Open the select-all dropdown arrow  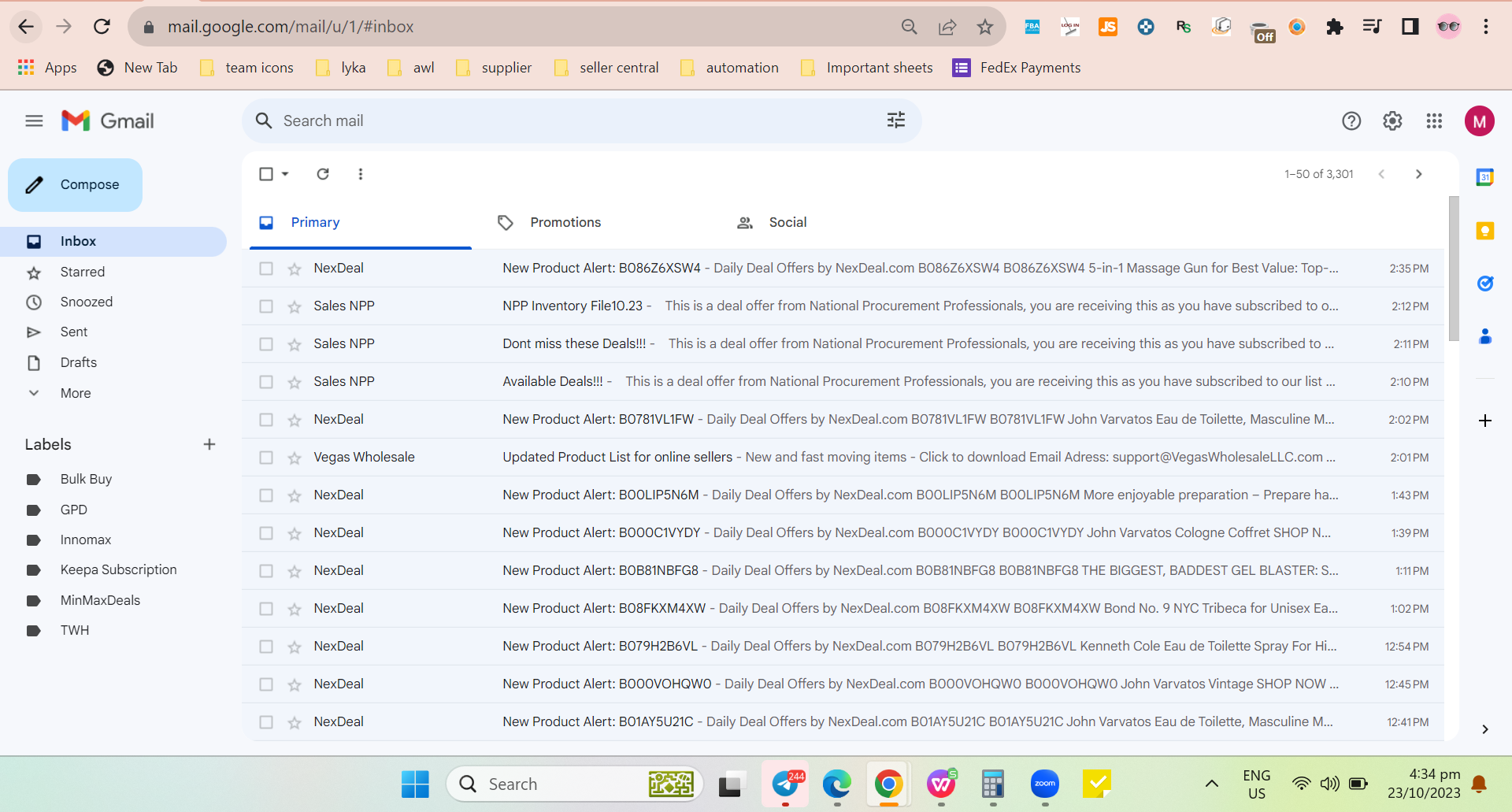click(x=285, y=174)
